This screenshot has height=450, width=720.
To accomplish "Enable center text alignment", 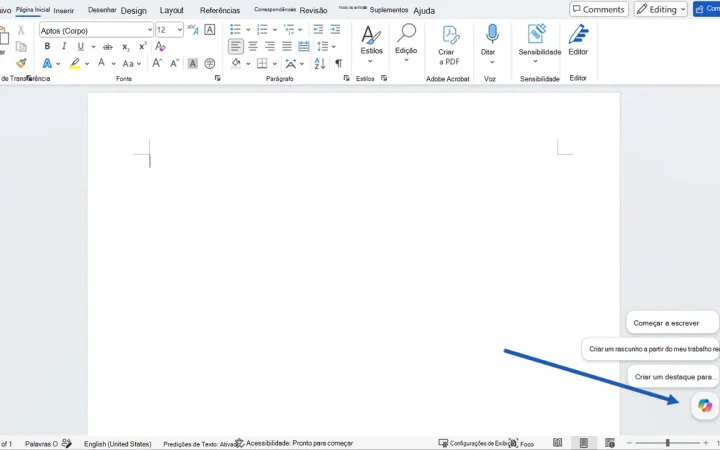I will tap(253, 46).
